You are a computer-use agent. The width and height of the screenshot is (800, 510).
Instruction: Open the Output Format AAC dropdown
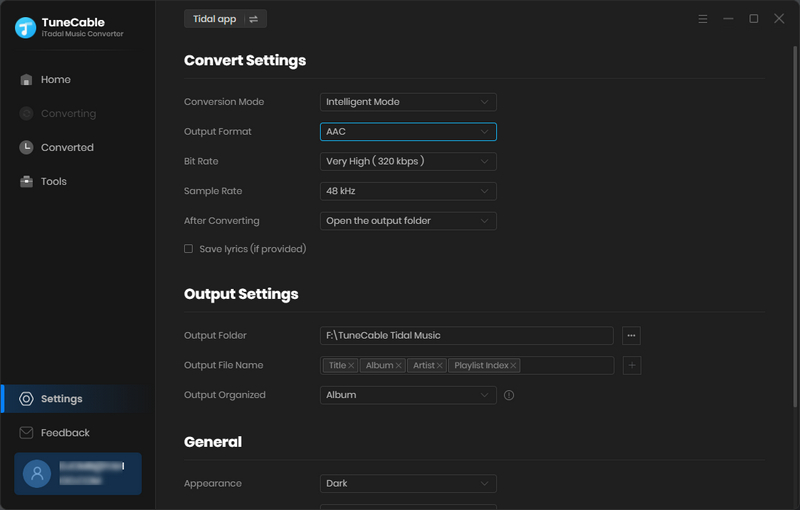click(x=408, y=132)
